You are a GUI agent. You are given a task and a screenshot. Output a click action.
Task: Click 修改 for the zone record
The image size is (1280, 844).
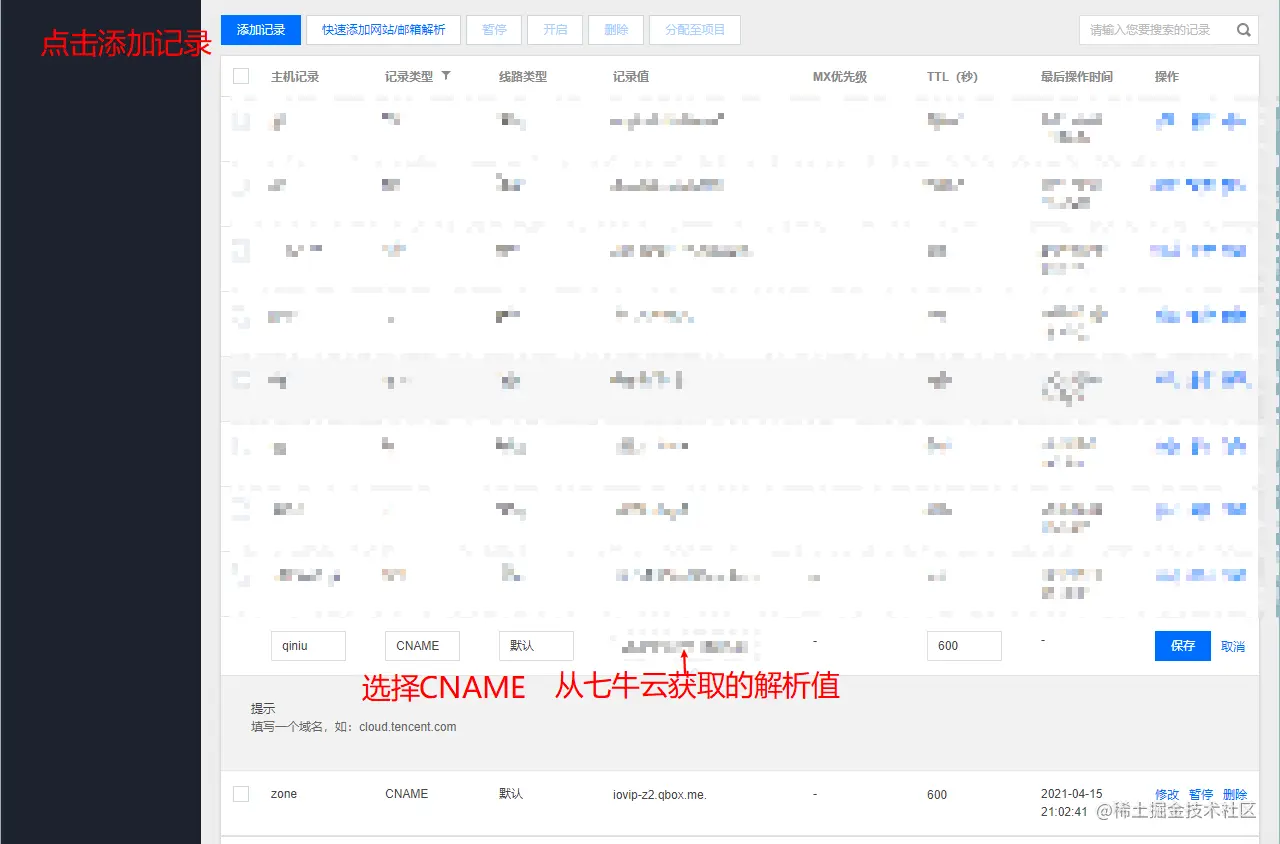(x=1167, y=795)
